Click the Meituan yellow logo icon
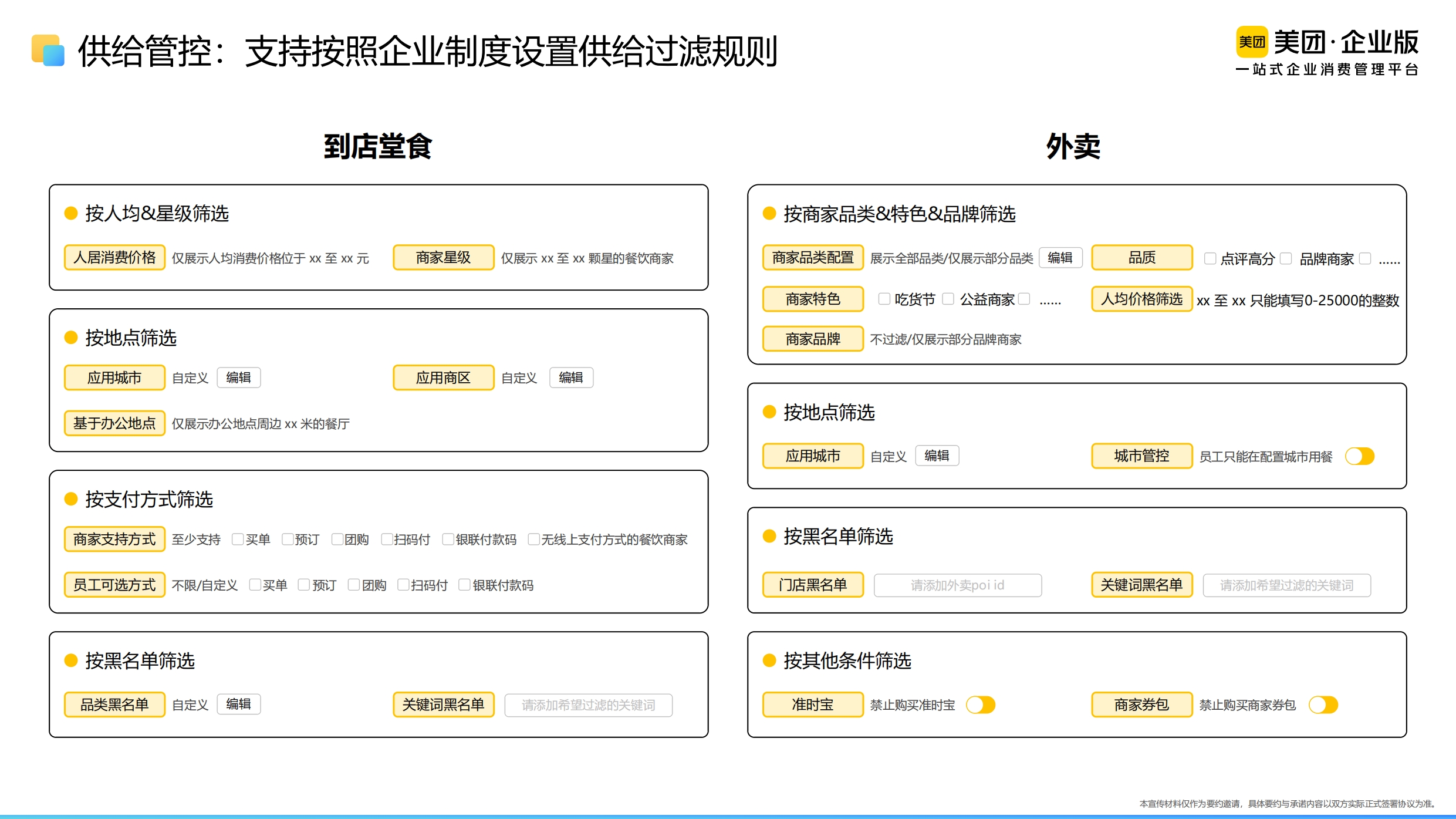 point(1251,42)
